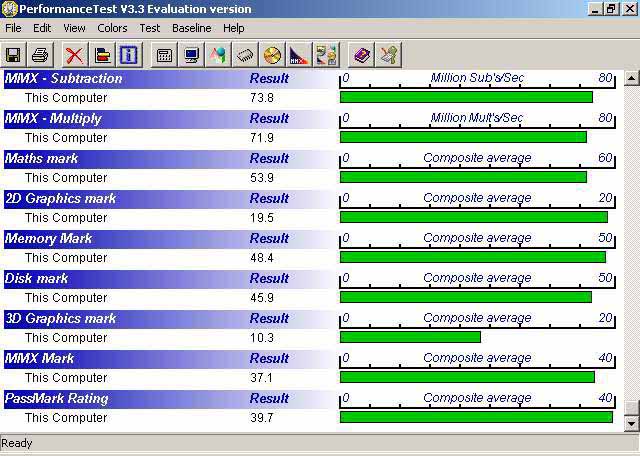
Task: Run the MMX test icon
Action: (x=299, y=55)
